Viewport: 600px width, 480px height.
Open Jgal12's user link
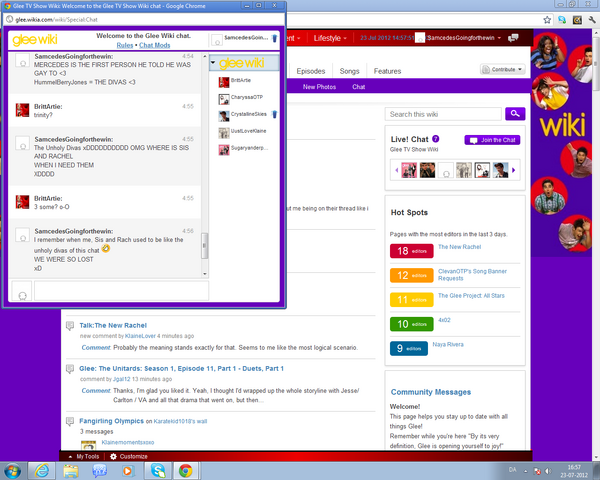121,379
